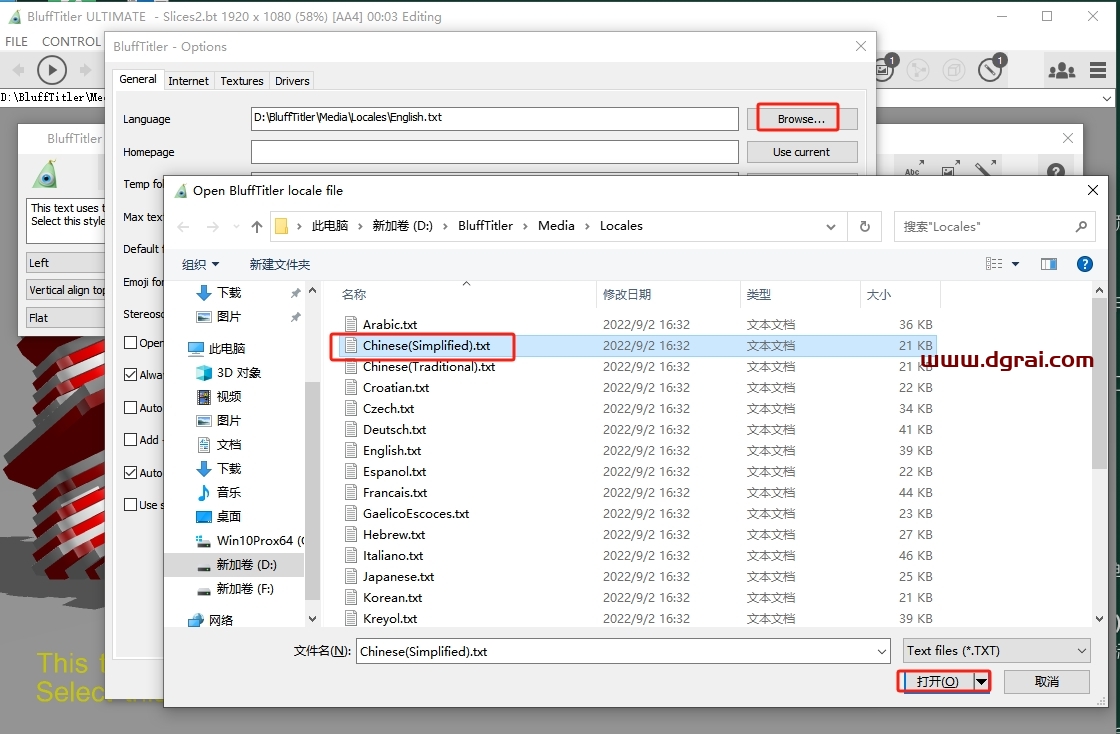The image size is (1120, 734).
Task: Click the help question mark in BluffTitler panel
Action: tap(1056, 171)
